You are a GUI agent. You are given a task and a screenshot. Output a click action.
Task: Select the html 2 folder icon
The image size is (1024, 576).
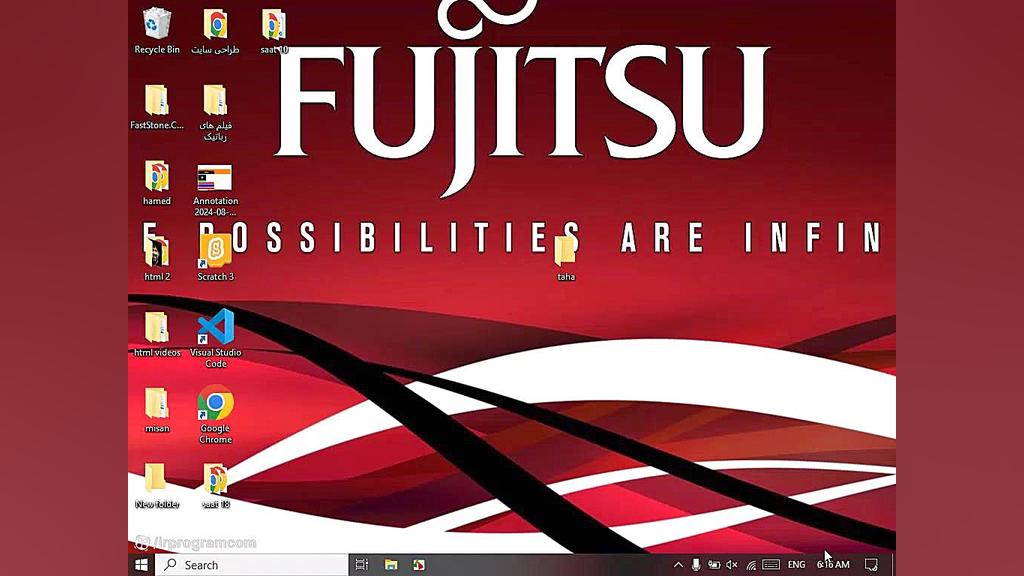[157, 259]
